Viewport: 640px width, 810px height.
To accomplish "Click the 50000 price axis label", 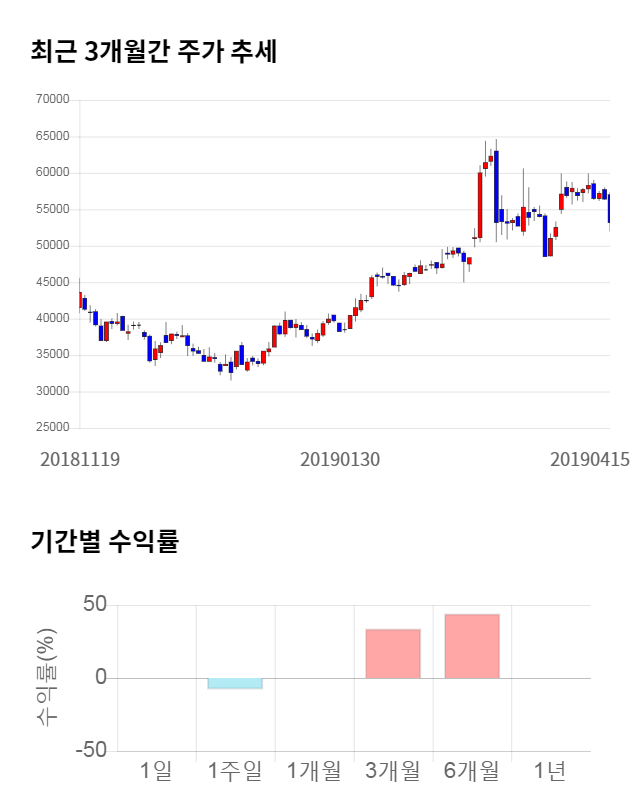I will click(51, 246).
